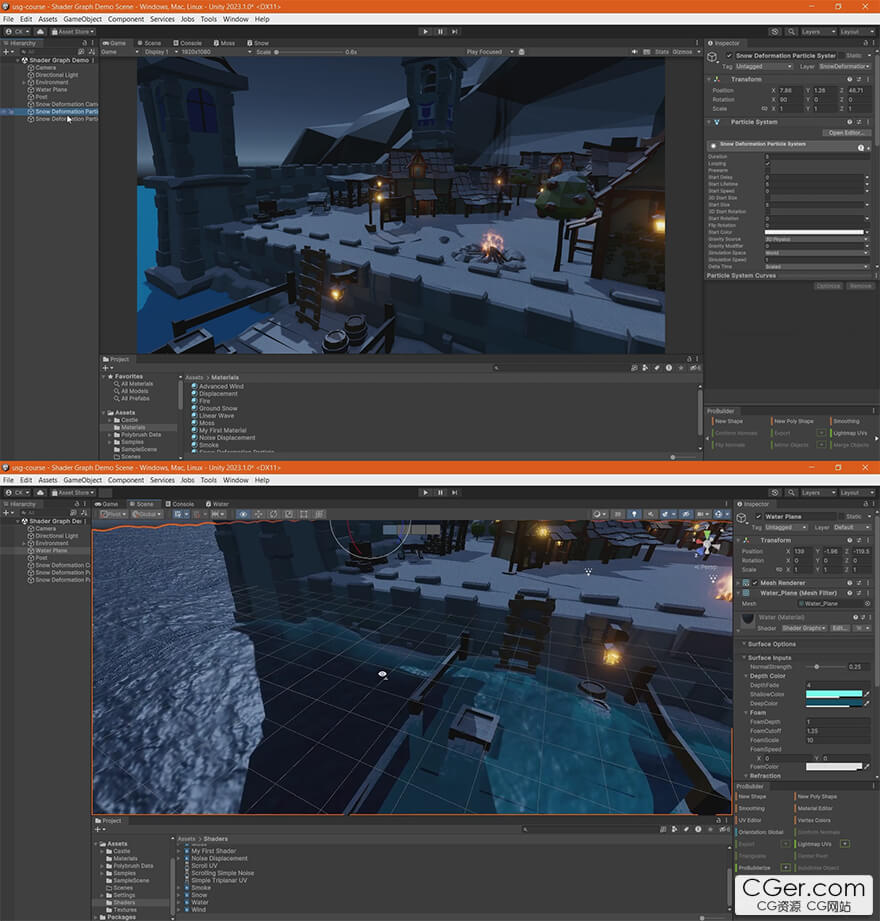Screen dimensions: 880x921
Task: Select the View tool eye icon in the lower Scene toolbar
Action: click(243, 514)
